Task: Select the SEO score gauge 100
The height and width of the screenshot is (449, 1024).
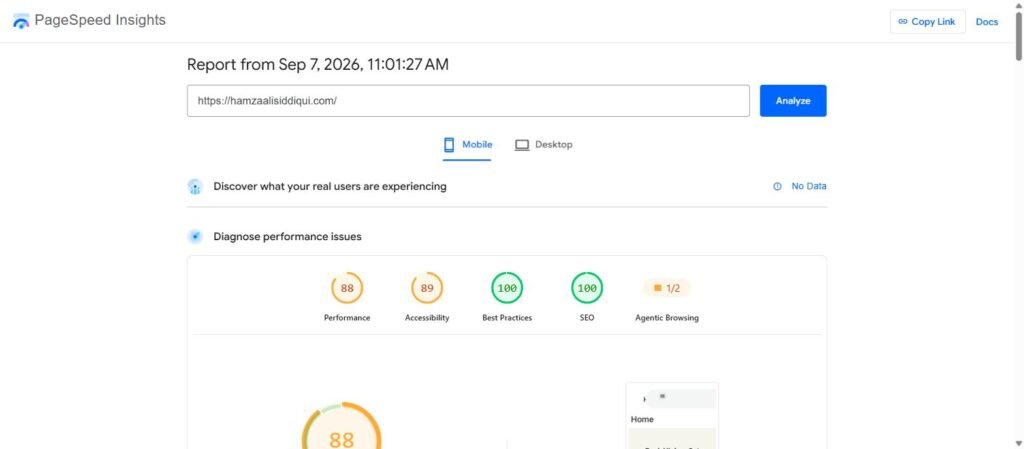Action: point(587,288)
